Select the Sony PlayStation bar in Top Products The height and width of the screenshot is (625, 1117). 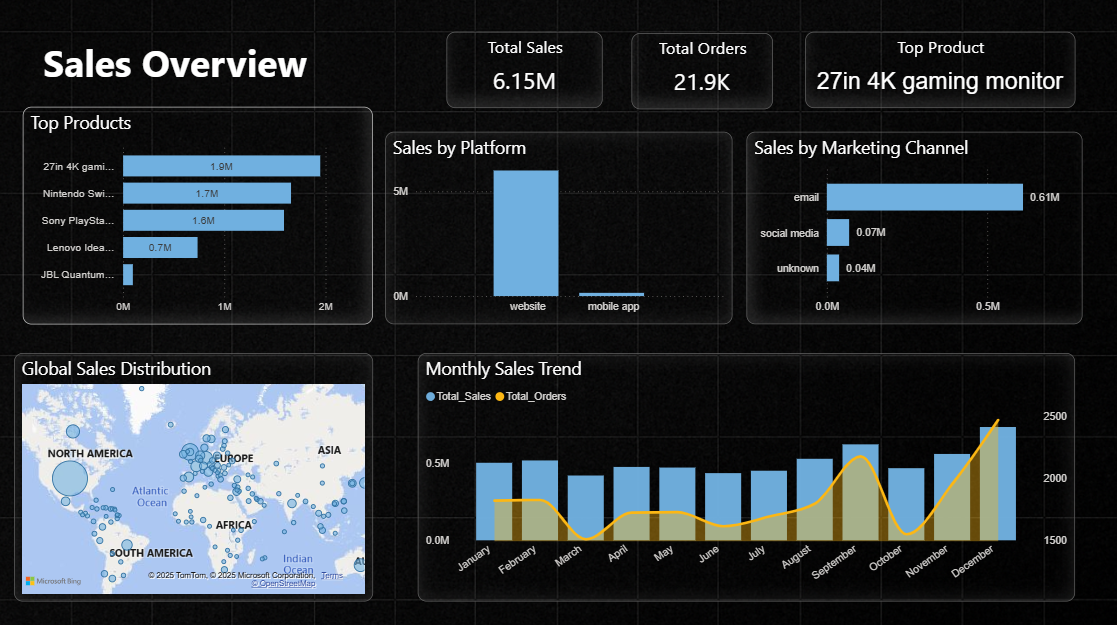coord(203,220)
